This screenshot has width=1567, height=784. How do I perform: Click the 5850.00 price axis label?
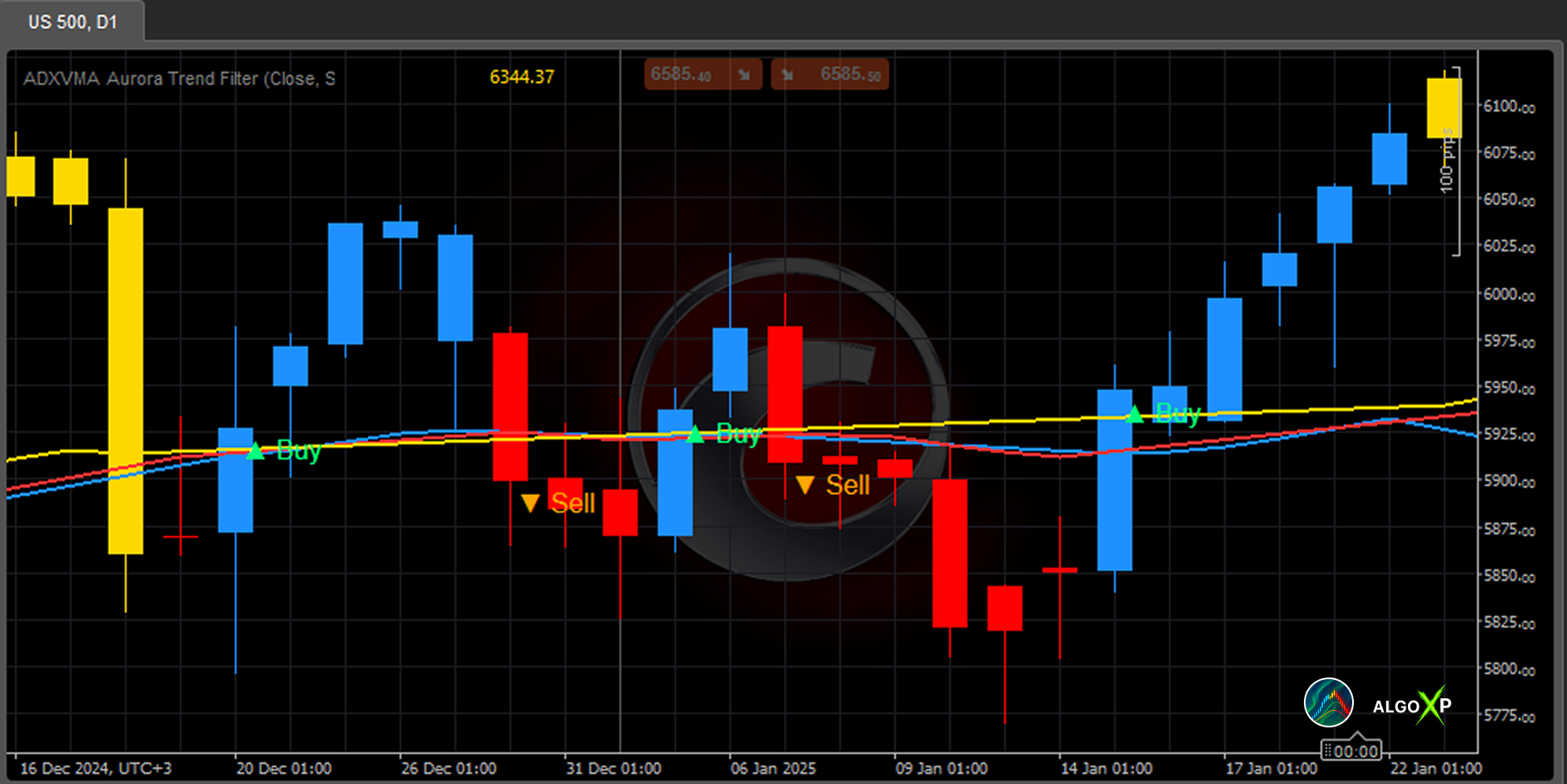coord(1509,576)
